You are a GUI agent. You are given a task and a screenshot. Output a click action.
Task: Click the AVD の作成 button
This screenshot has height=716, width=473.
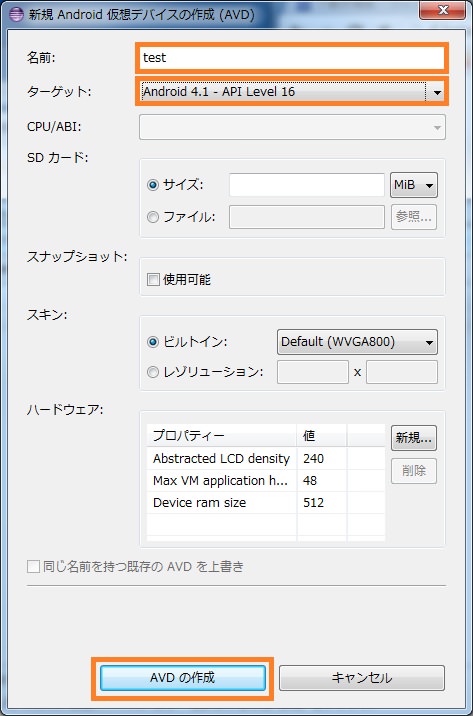183,678
